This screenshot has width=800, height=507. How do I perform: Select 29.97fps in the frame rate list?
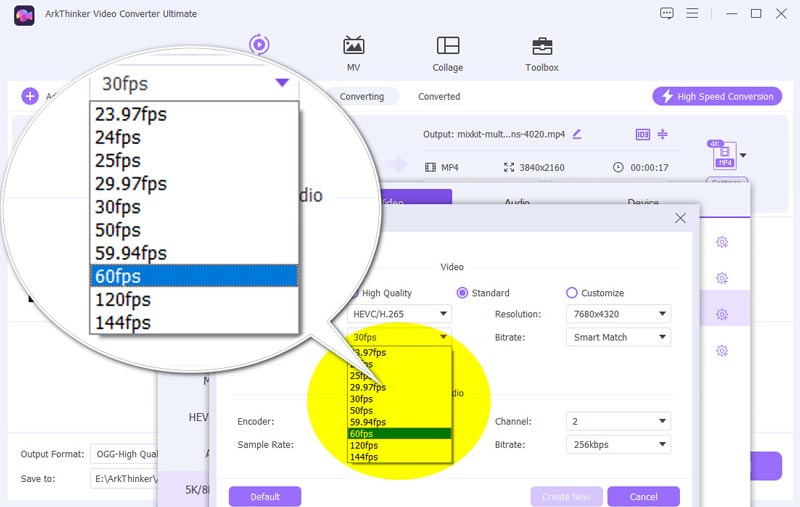[x=399, y=387]
